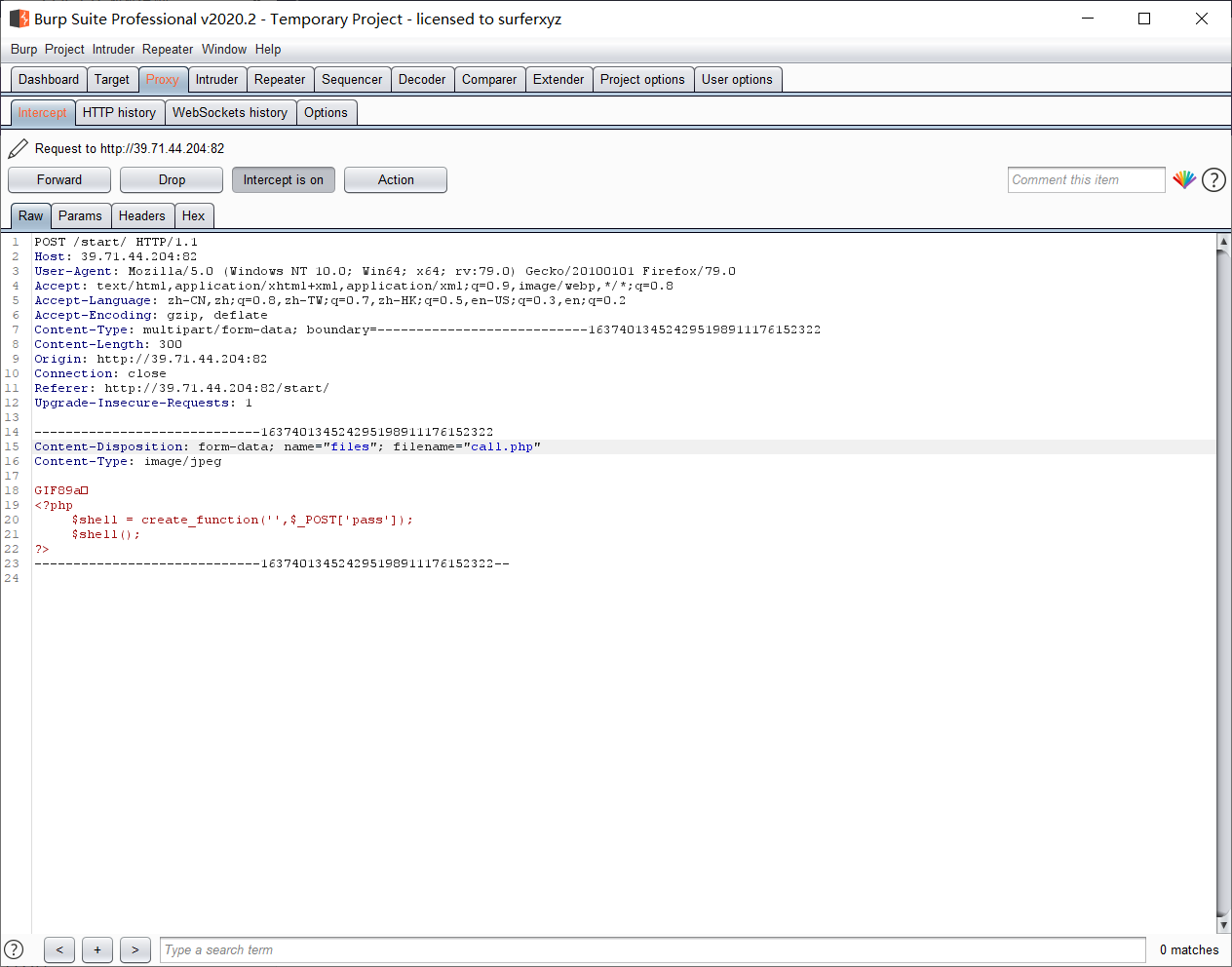1232x967 pixels.
Task: Click the Connection: close line
Action: point(100,374)
